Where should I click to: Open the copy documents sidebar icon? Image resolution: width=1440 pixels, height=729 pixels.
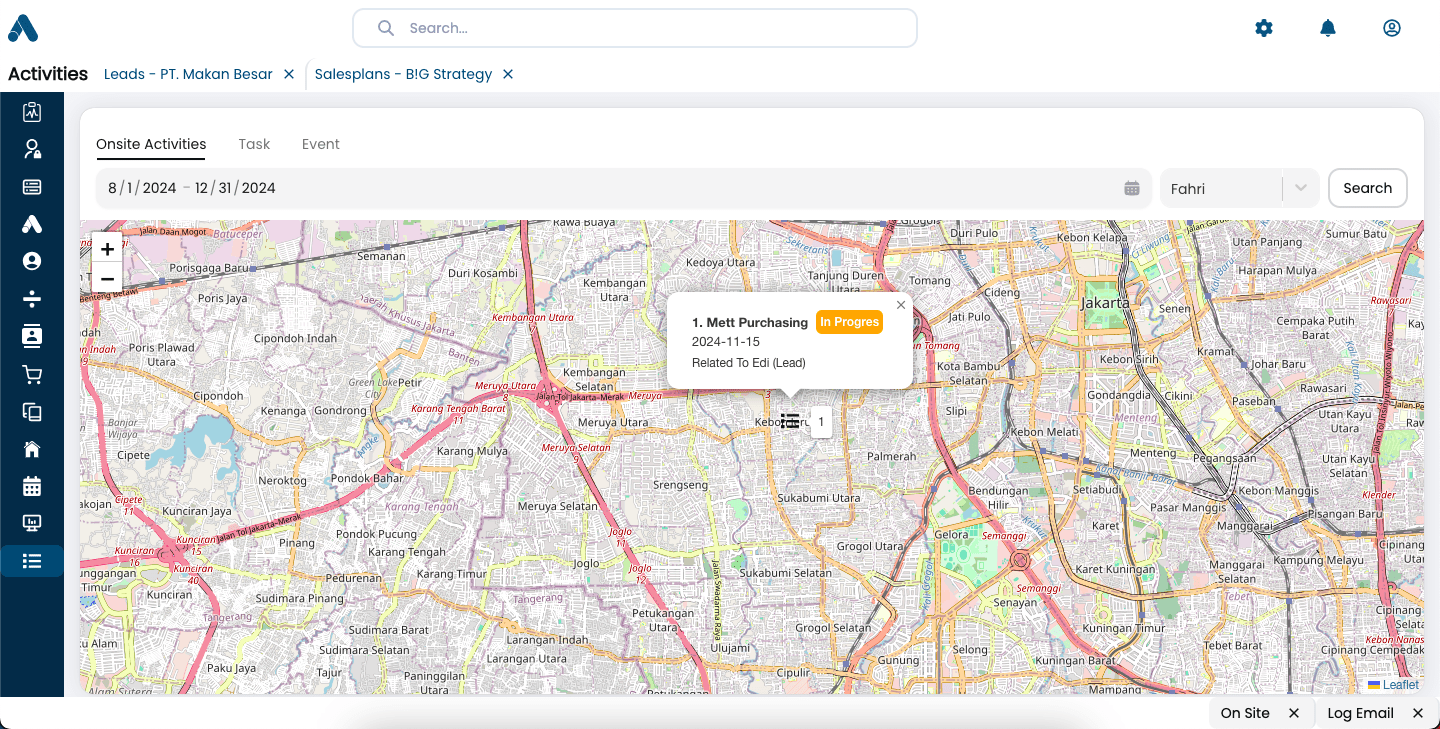tap(32, 411)
